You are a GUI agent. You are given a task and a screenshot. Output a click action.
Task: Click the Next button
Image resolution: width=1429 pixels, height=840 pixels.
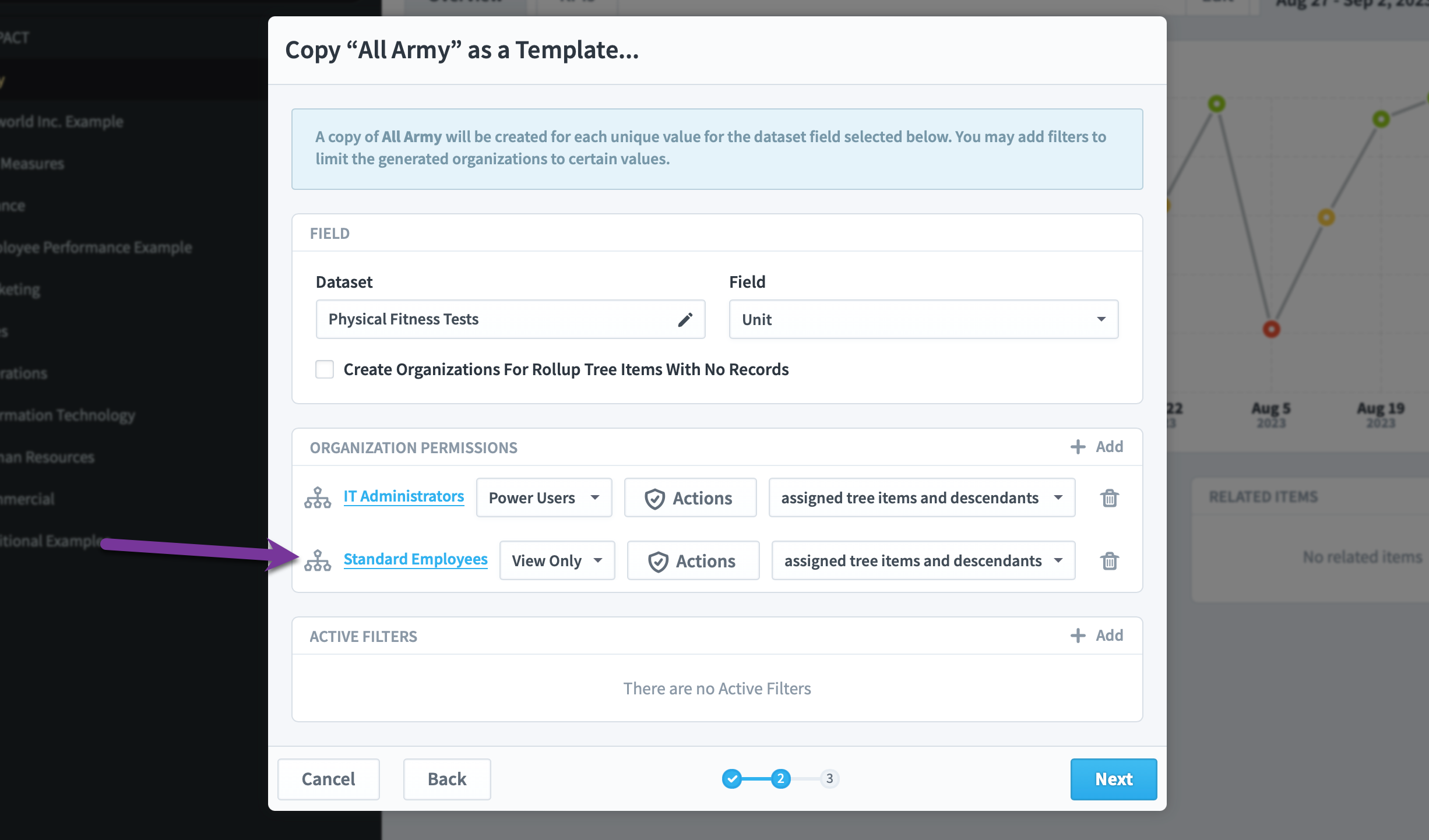[x=1114, y=779]
